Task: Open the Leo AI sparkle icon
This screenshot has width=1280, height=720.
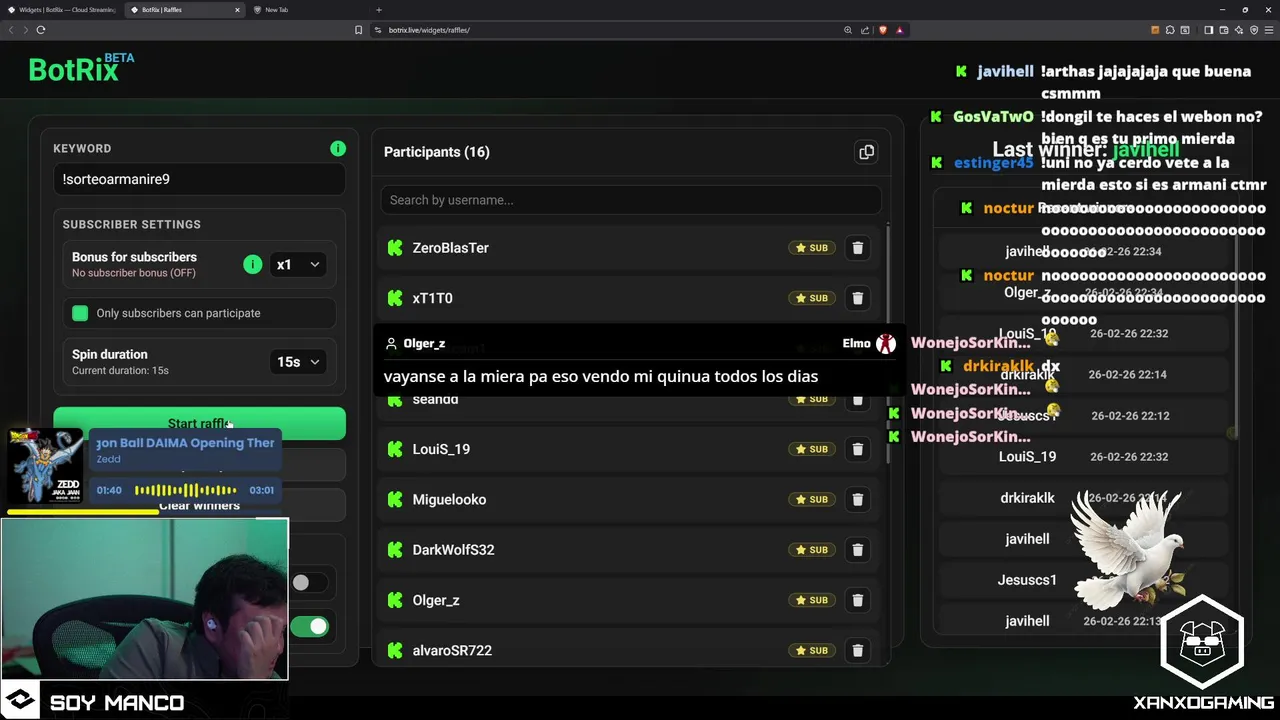Action: (x=1239, y=30)
